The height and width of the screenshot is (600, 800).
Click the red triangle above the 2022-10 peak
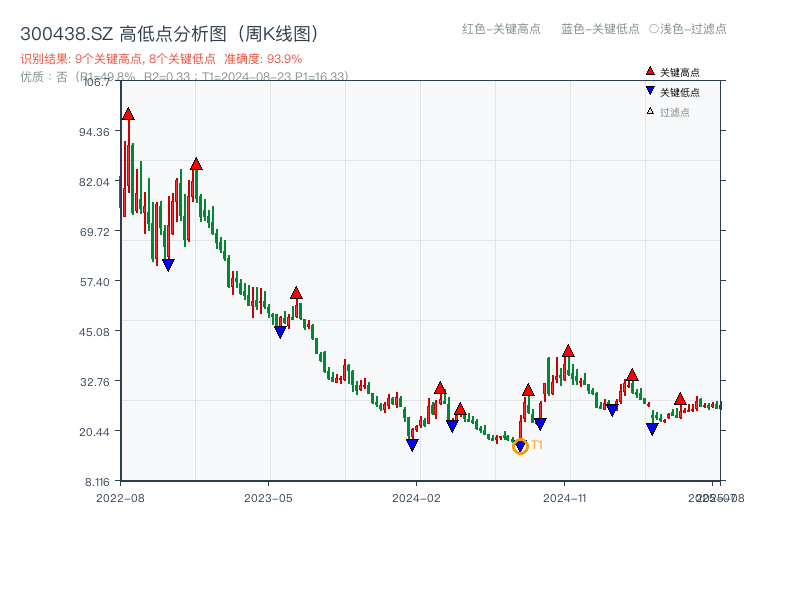point(198,162)
